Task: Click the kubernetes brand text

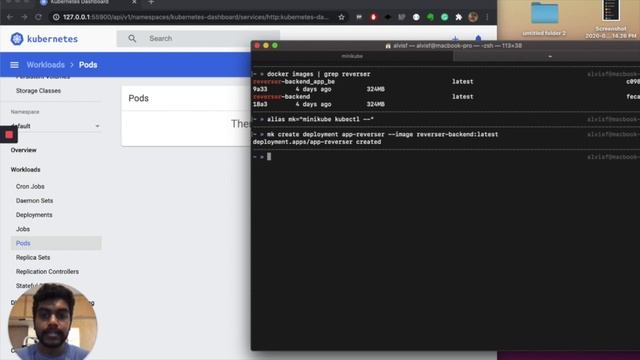Action: [52, 39]
